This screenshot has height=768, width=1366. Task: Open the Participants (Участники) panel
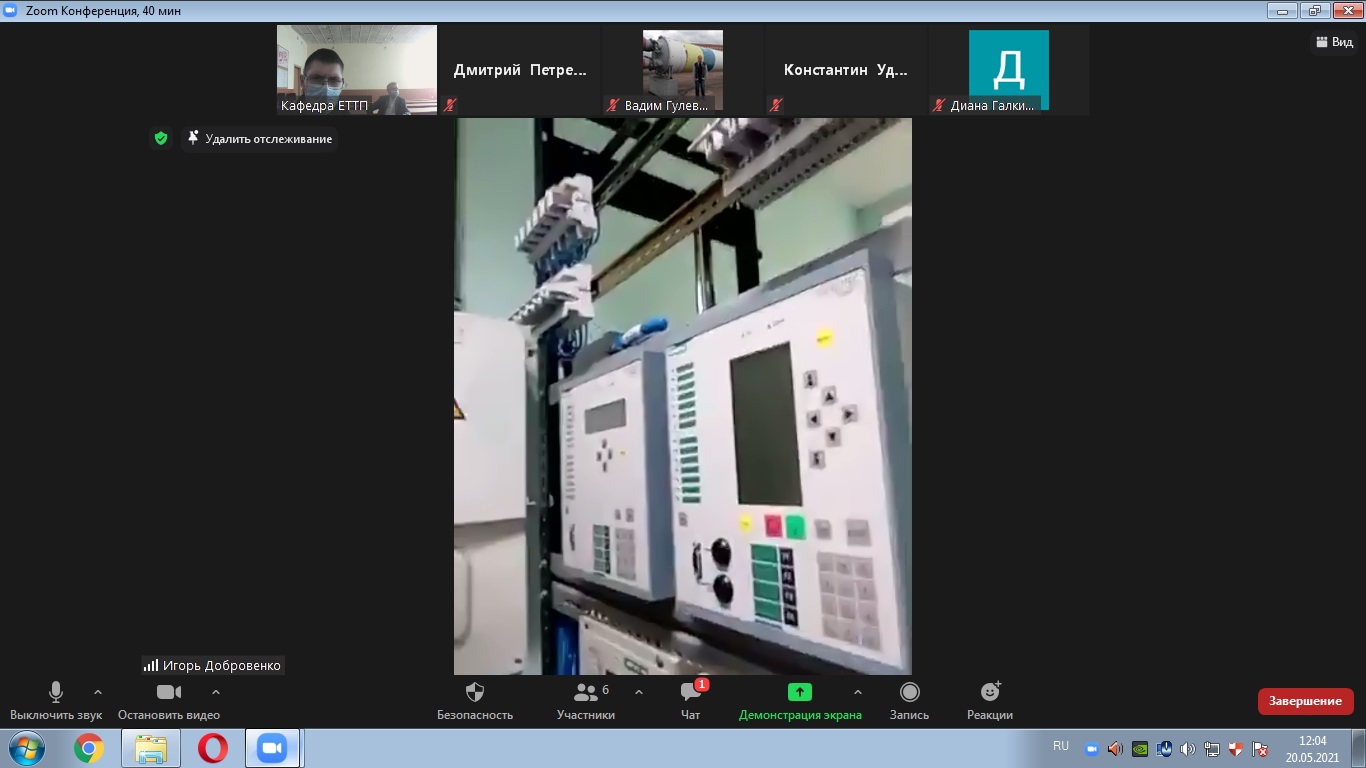pyautogui.click(x=586, y=699)
